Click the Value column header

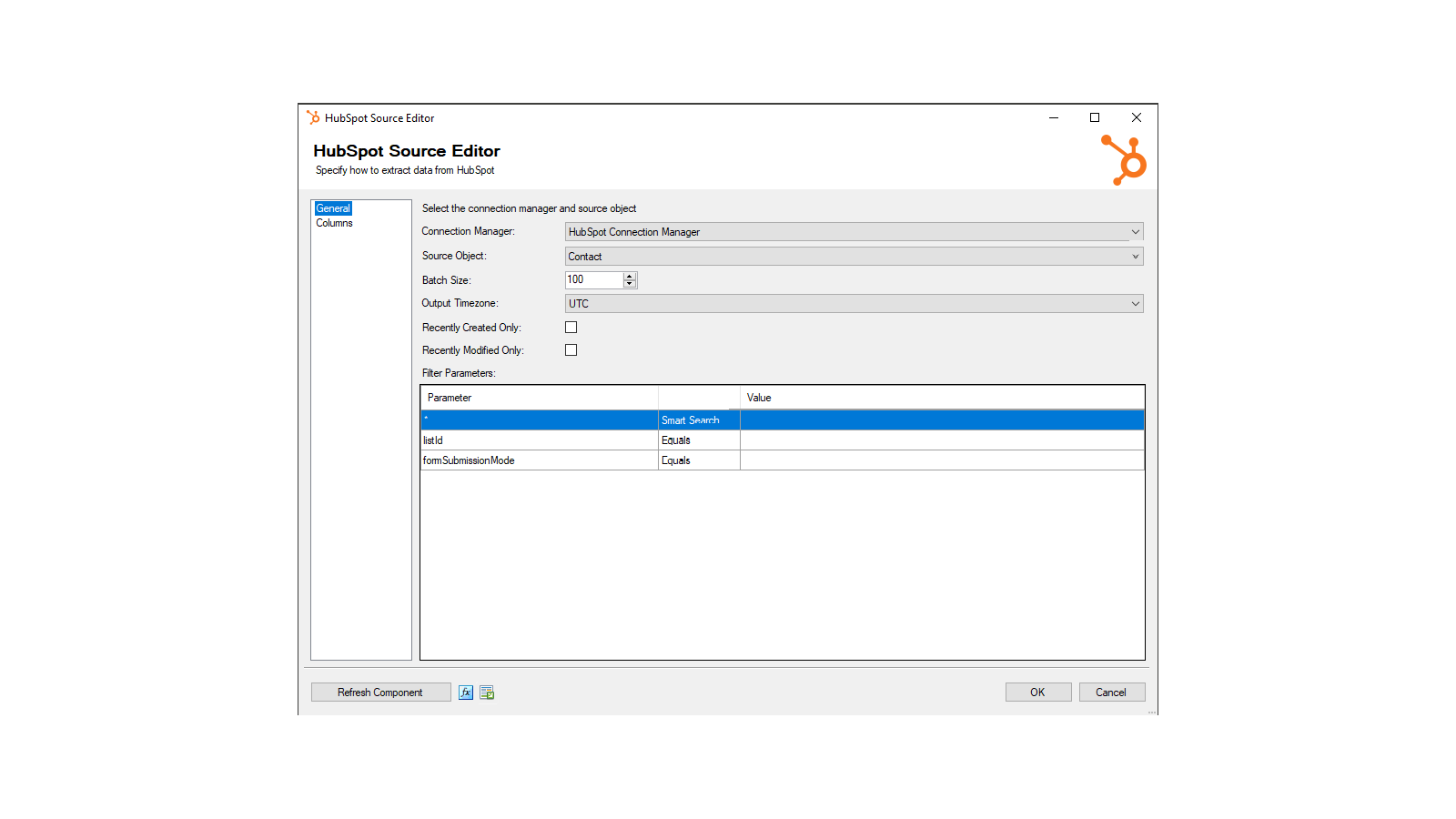(942, 398)
